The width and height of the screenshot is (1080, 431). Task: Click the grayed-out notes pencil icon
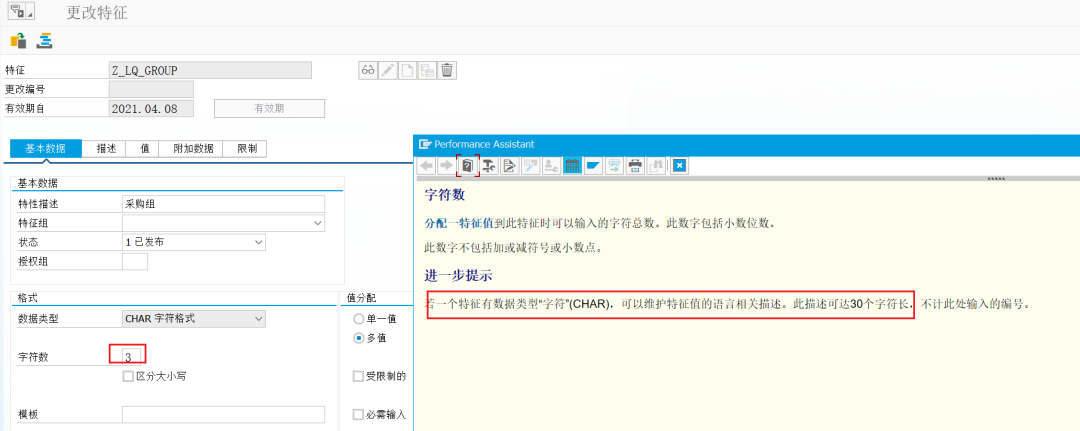point(530,165)
